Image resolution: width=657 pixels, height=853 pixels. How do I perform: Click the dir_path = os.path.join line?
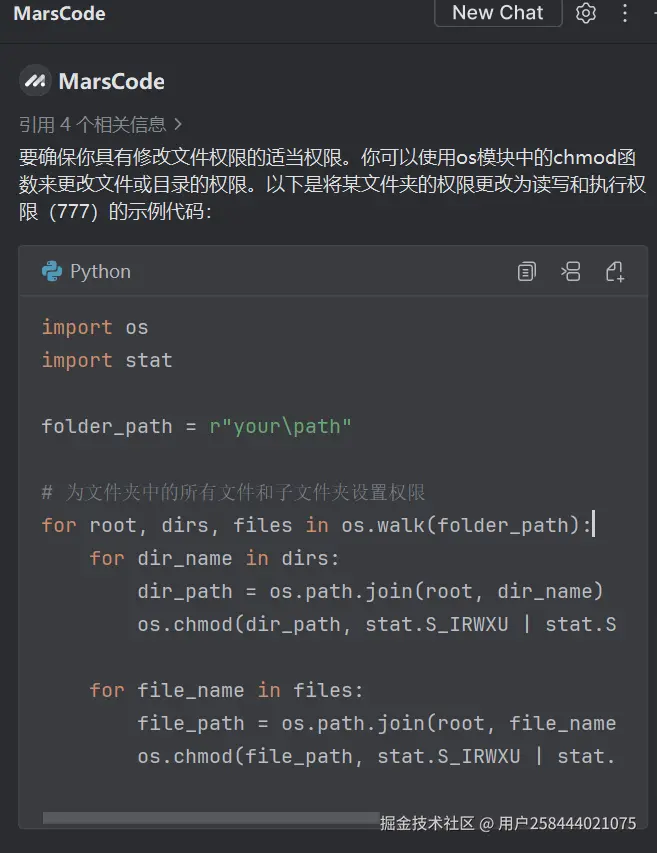[370, 591]
